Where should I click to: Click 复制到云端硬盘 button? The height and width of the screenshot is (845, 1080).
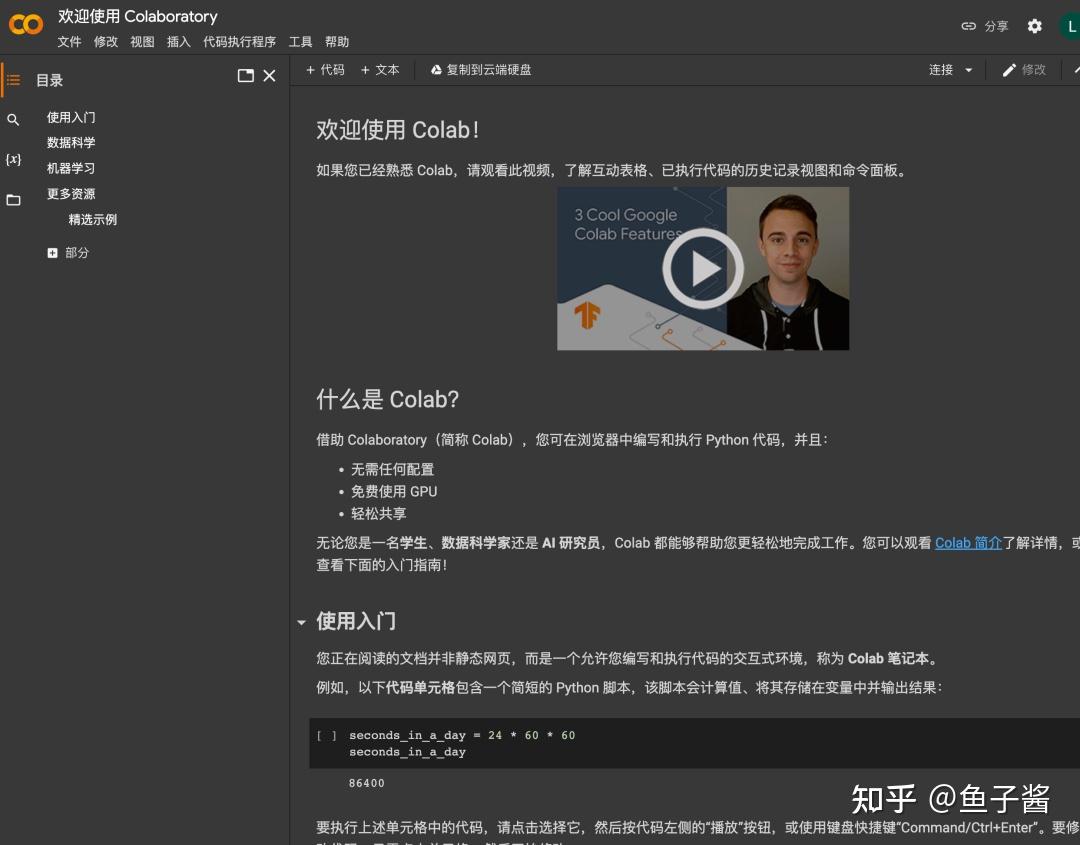click(481, 70)
